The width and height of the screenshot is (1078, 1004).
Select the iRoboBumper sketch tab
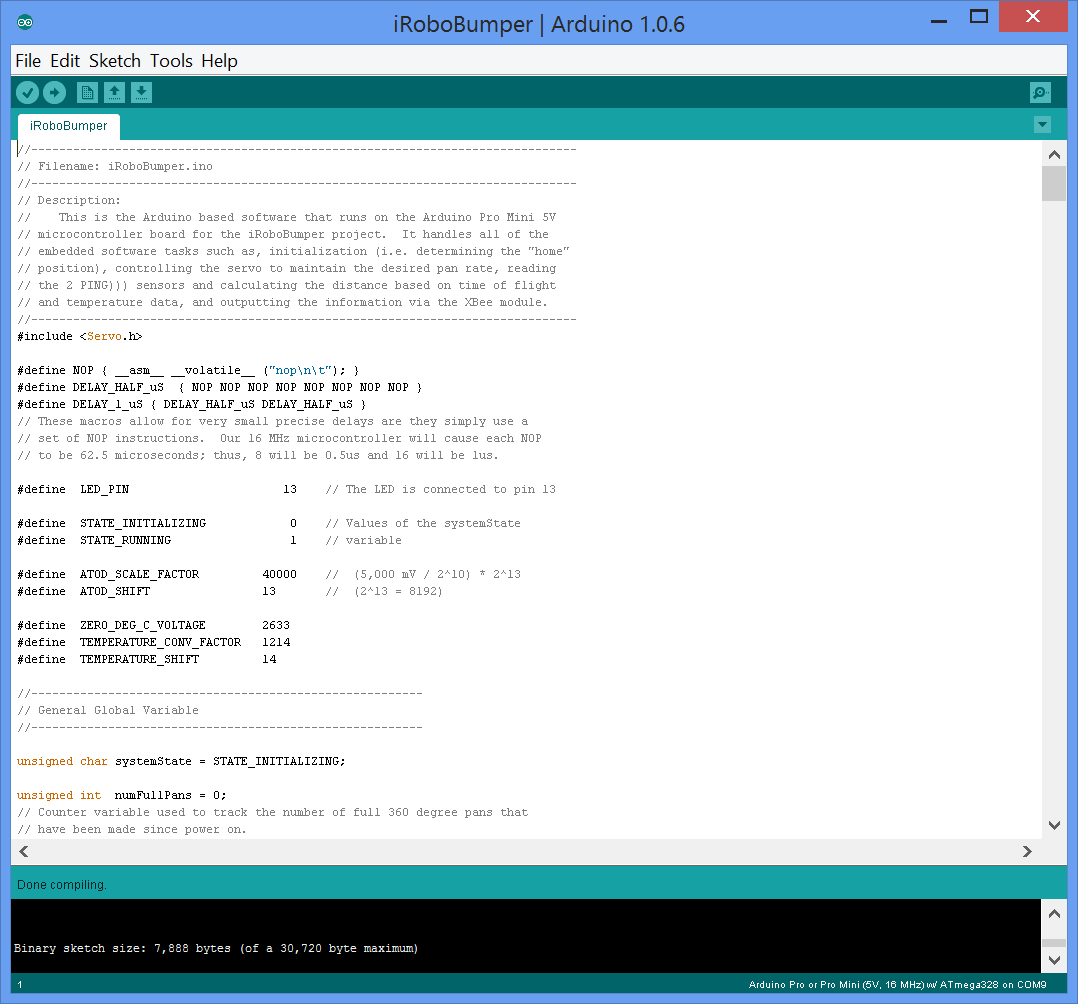69,127
